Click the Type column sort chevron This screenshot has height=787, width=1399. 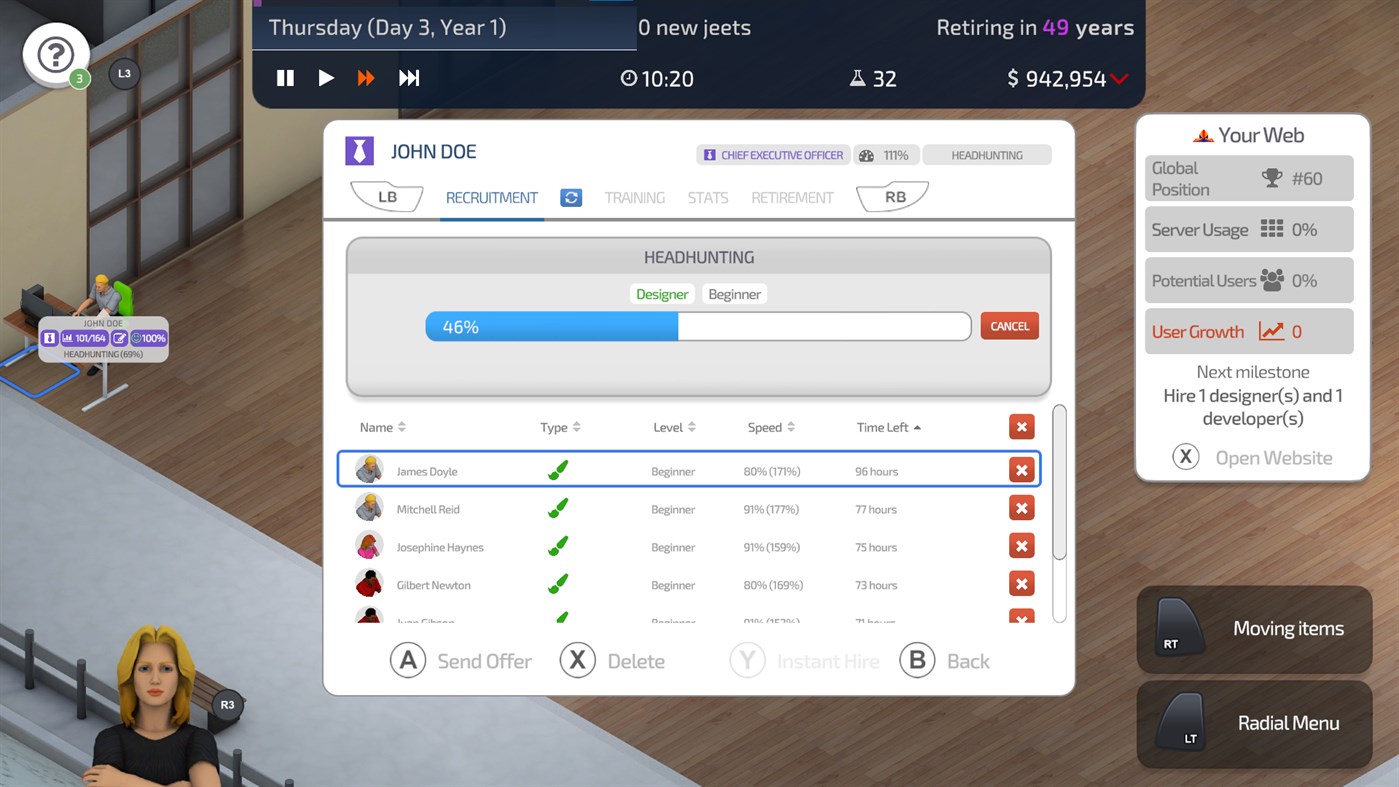577,426
